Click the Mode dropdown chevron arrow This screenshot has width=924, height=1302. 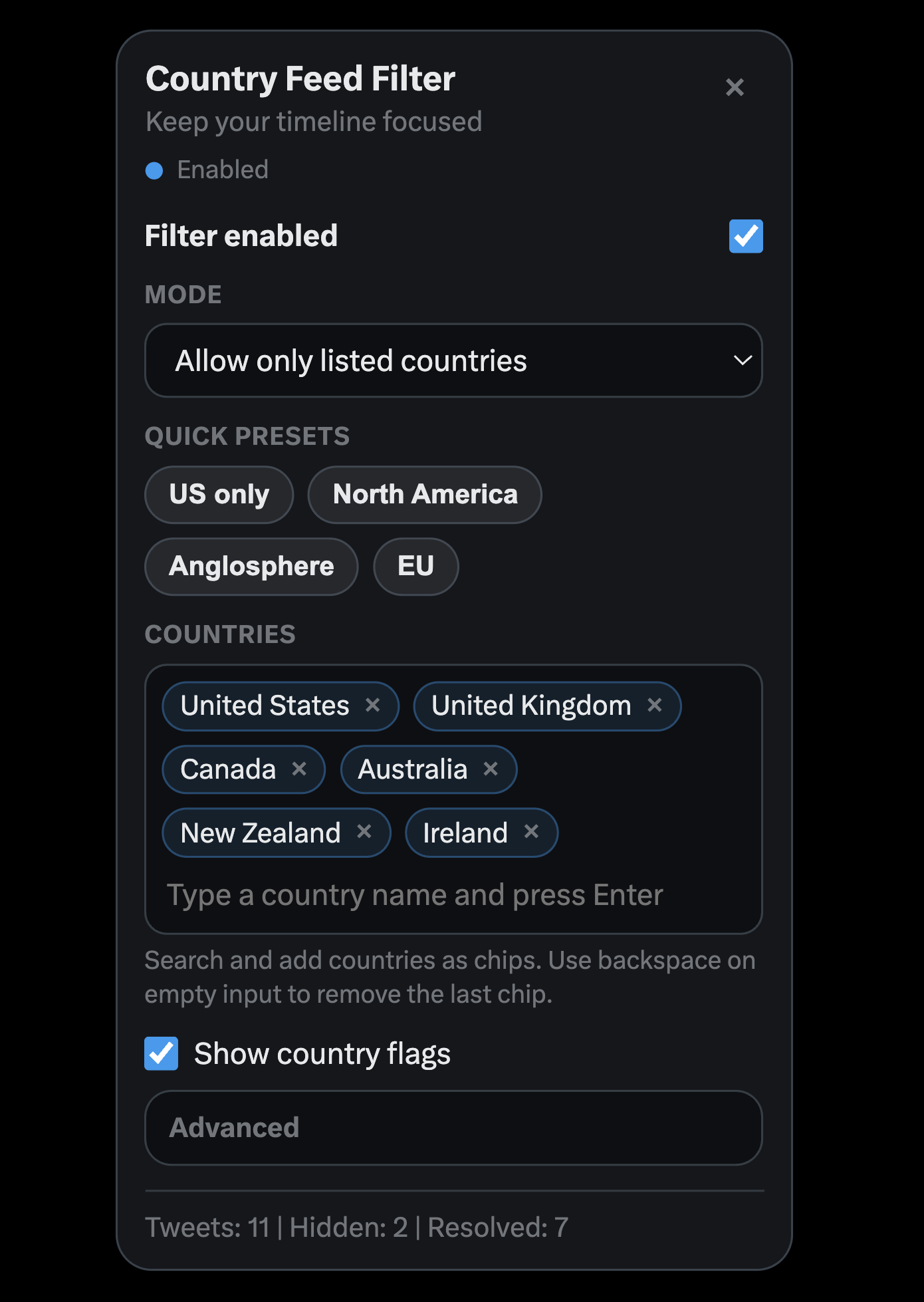click(743, 360)
